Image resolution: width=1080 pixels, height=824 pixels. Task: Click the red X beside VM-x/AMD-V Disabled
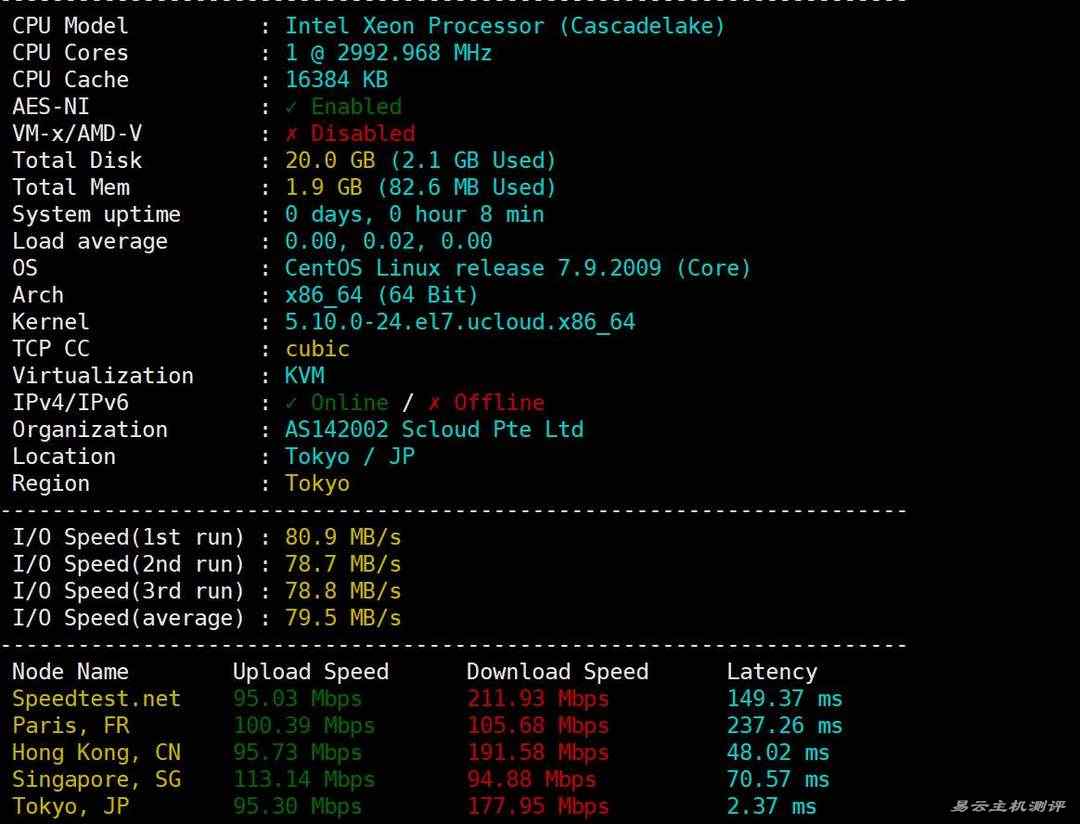tap(291, 134)
